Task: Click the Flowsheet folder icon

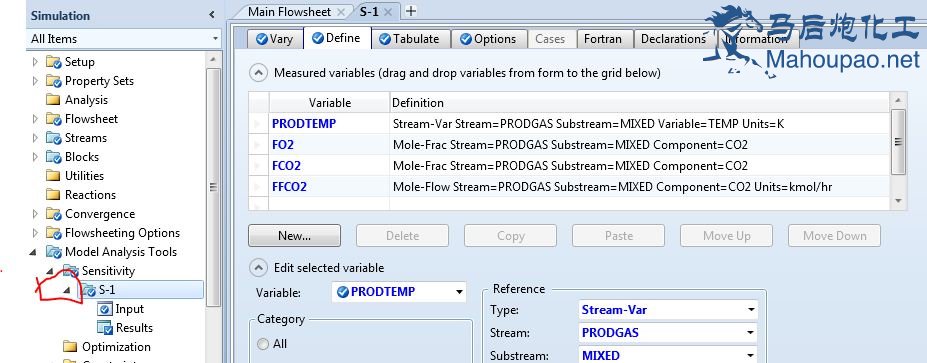Action: point(54,119)
